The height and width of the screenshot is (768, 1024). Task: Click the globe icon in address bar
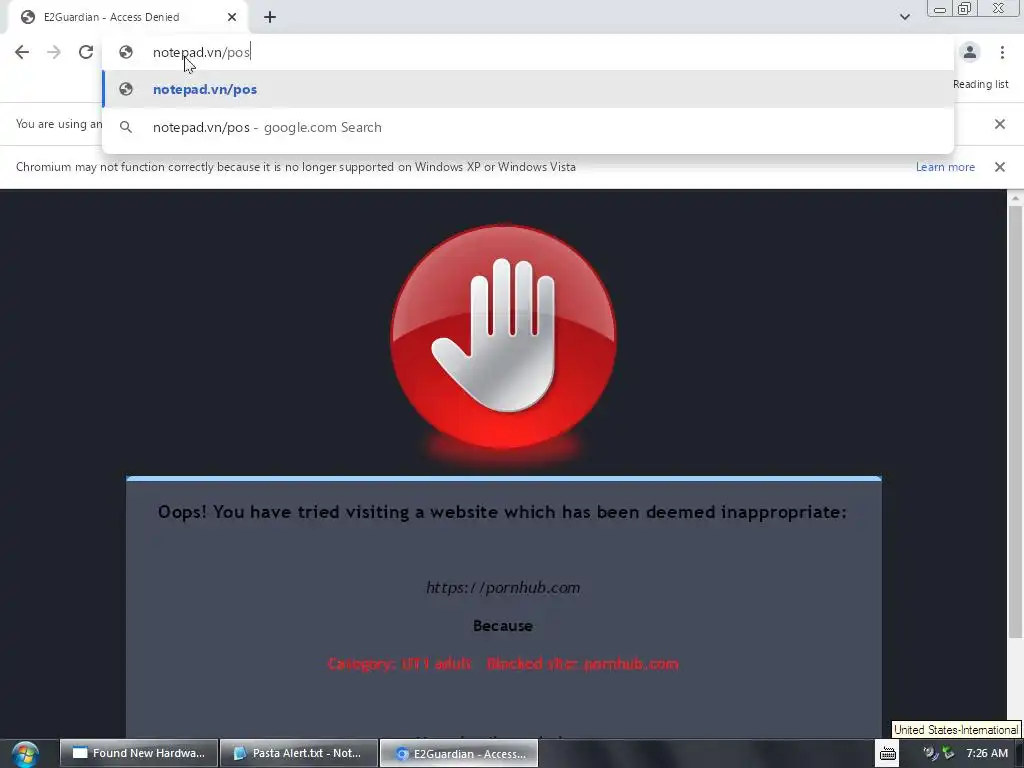(x=126, y=52)
